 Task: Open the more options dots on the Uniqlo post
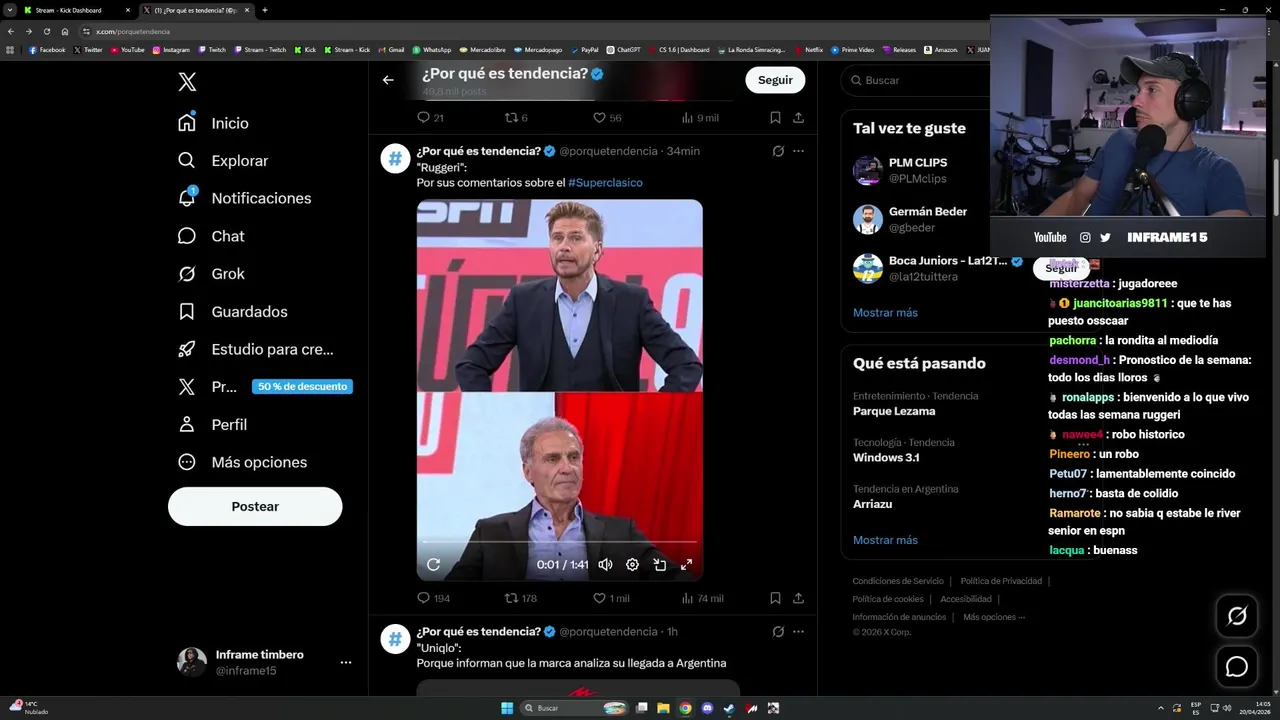[x=798, y=632]
